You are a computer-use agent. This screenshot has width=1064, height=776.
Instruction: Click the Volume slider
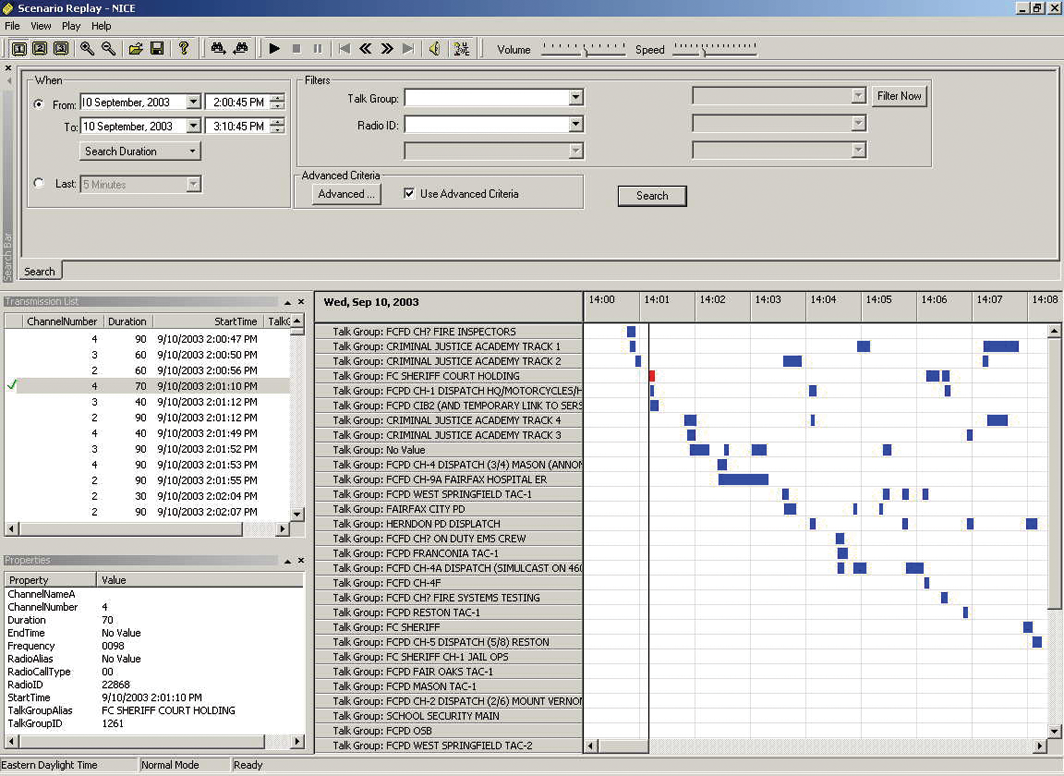tap(584, 49)
